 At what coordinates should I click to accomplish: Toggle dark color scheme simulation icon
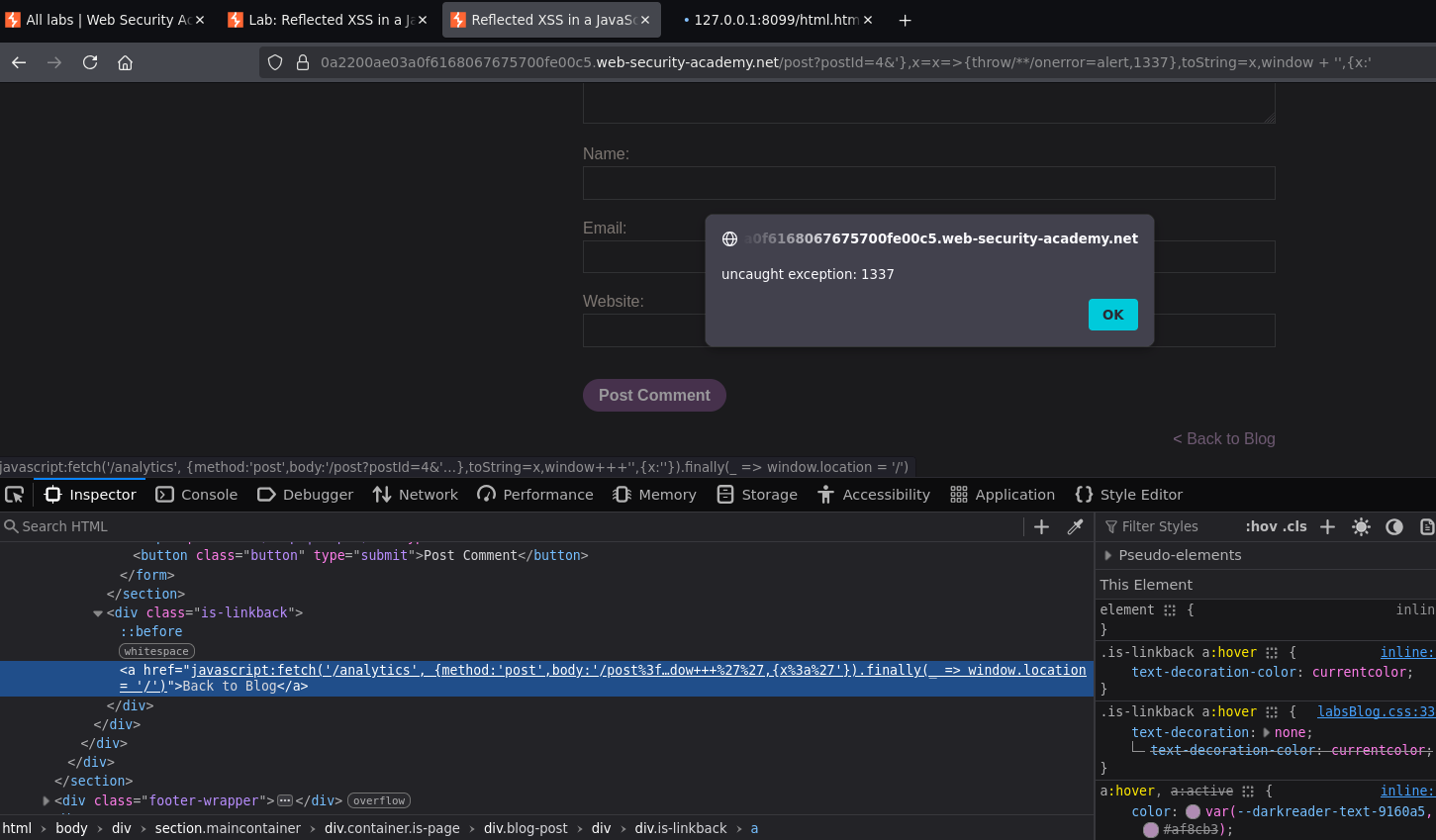pyautogui.click(x=1394, y=526)
